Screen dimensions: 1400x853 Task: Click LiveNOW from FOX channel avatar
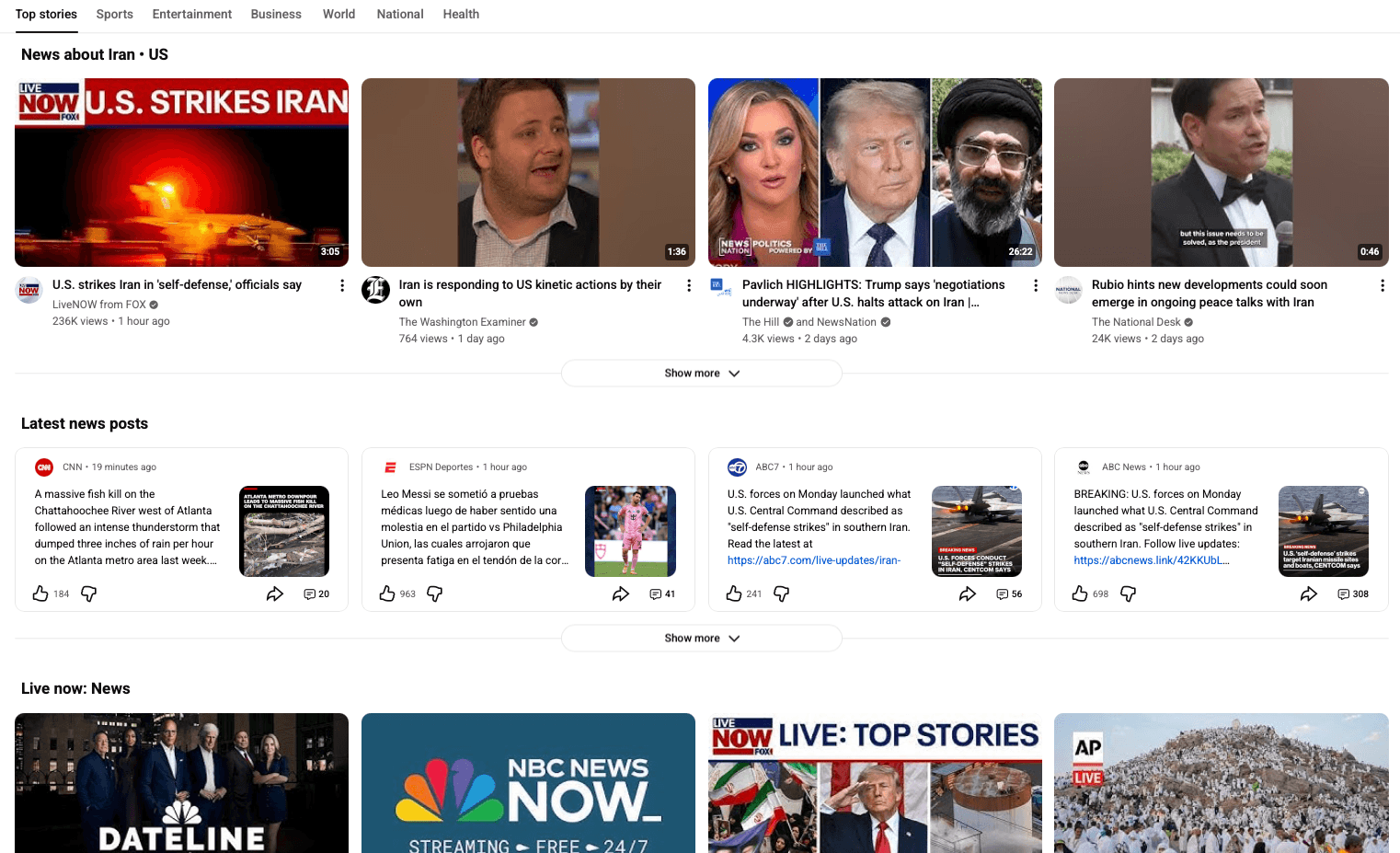pyautogui.click(x=29, y=290)
